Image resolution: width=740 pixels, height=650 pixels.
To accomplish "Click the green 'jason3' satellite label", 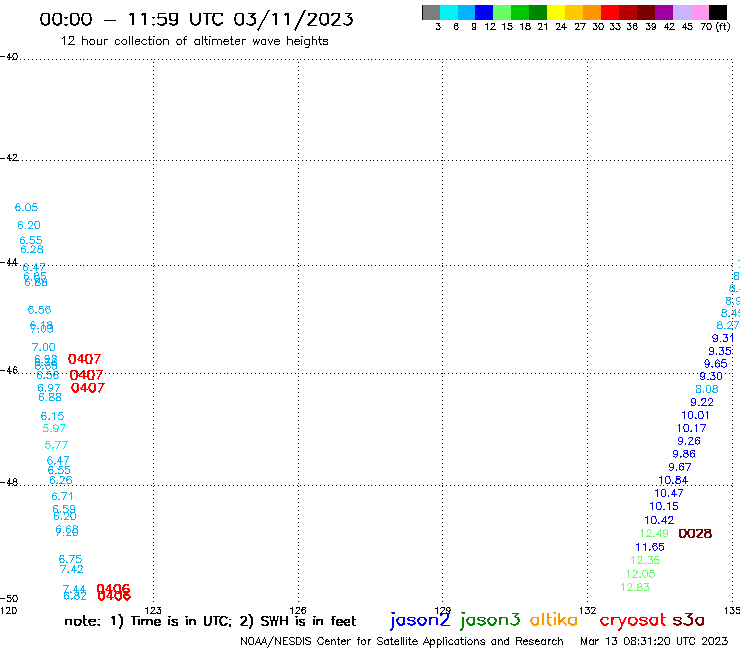I will click(490, 620).
